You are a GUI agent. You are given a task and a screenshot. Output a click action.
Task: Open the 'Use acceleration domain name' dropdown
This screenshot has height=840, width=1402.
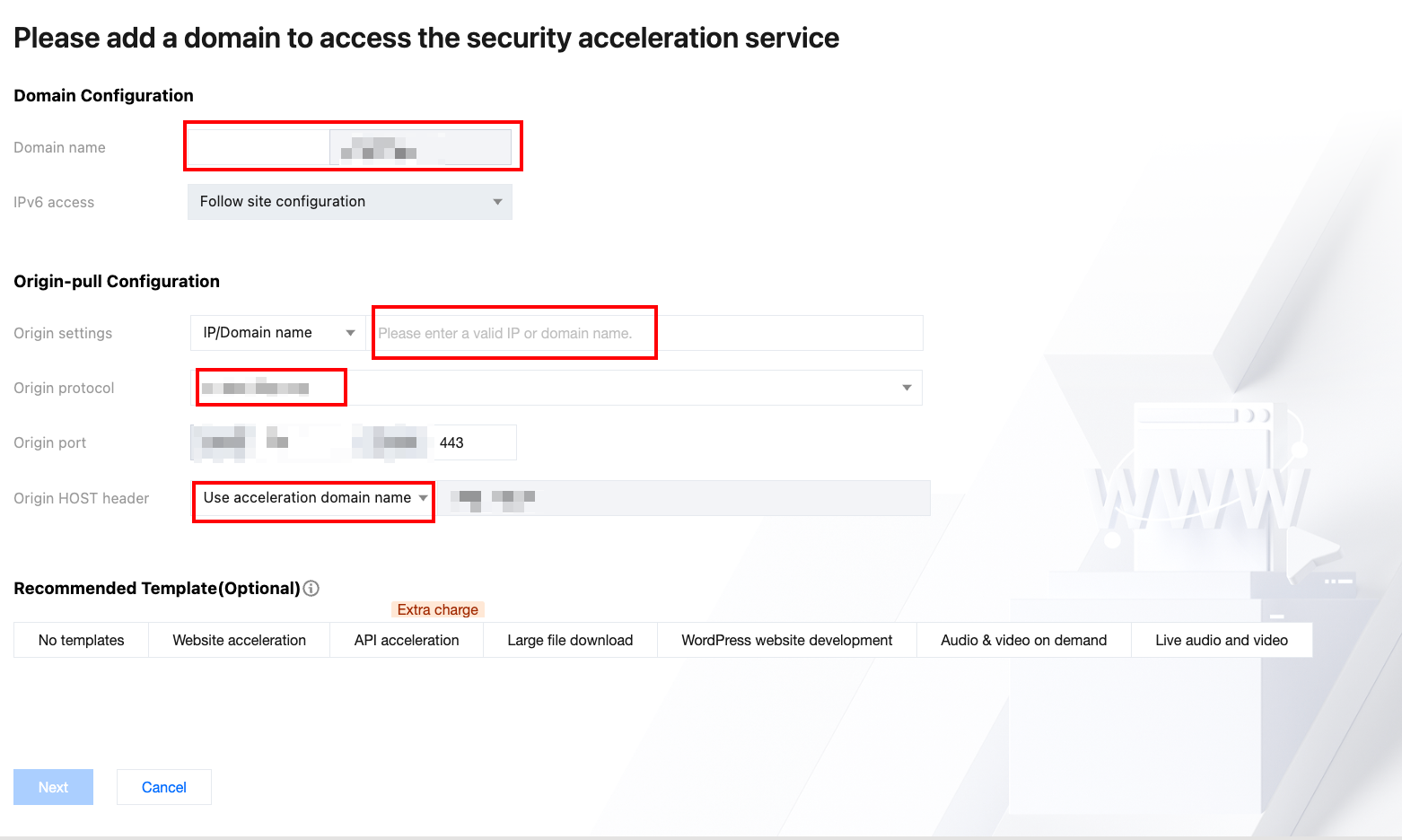pyautogui.click(x=314, y=498)
